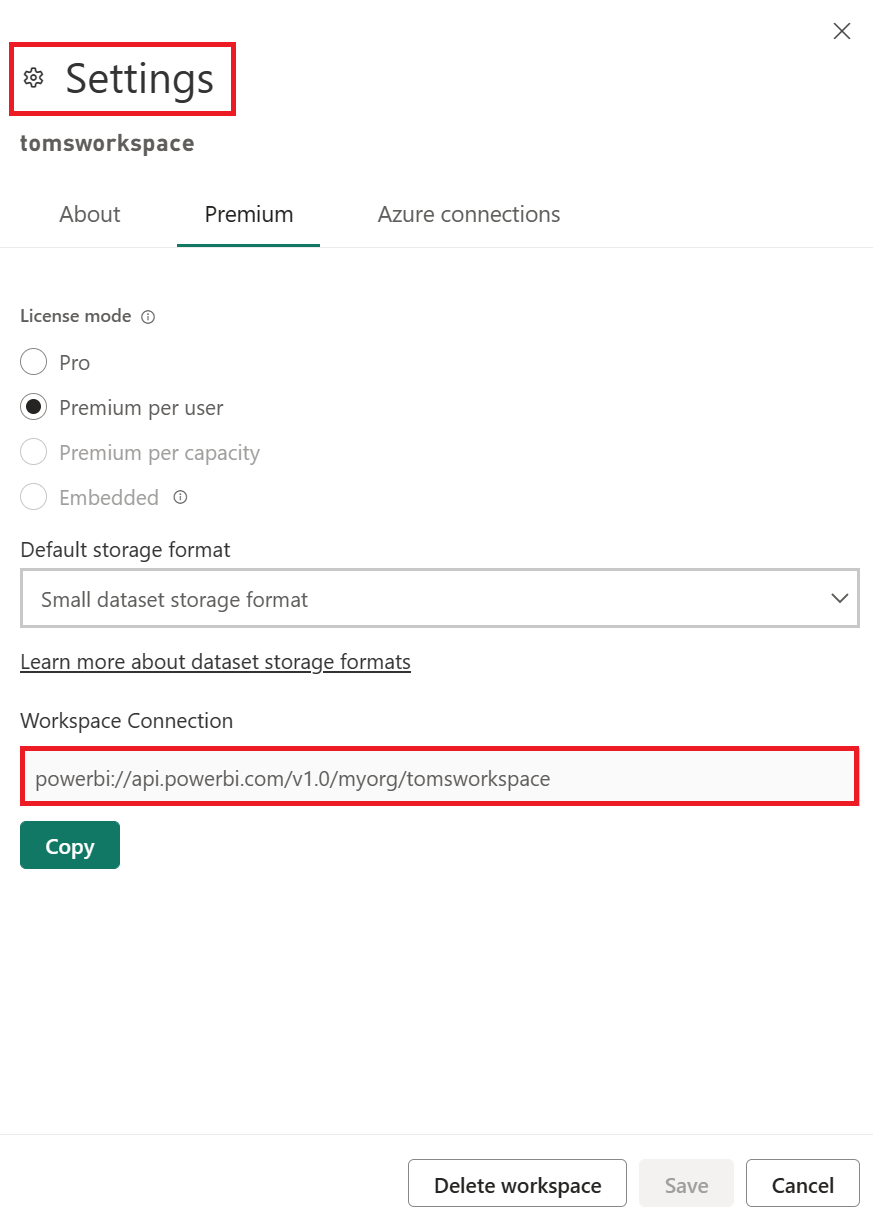Select the Premium tab
The image size is (873, 1222).
pyautogui.click(x=248, y=214)
